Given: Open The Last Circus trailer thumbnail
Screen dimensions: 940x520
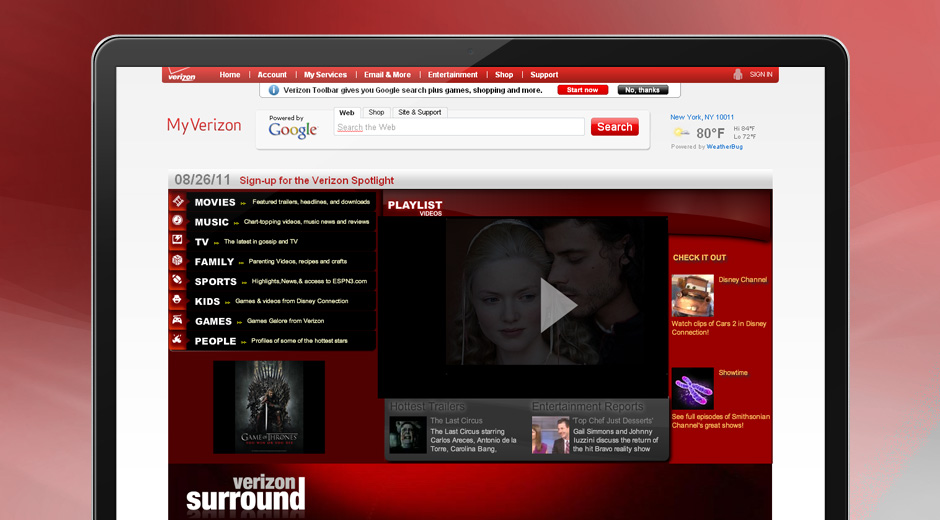Looking at the screenshot, I should coord(408,435).
